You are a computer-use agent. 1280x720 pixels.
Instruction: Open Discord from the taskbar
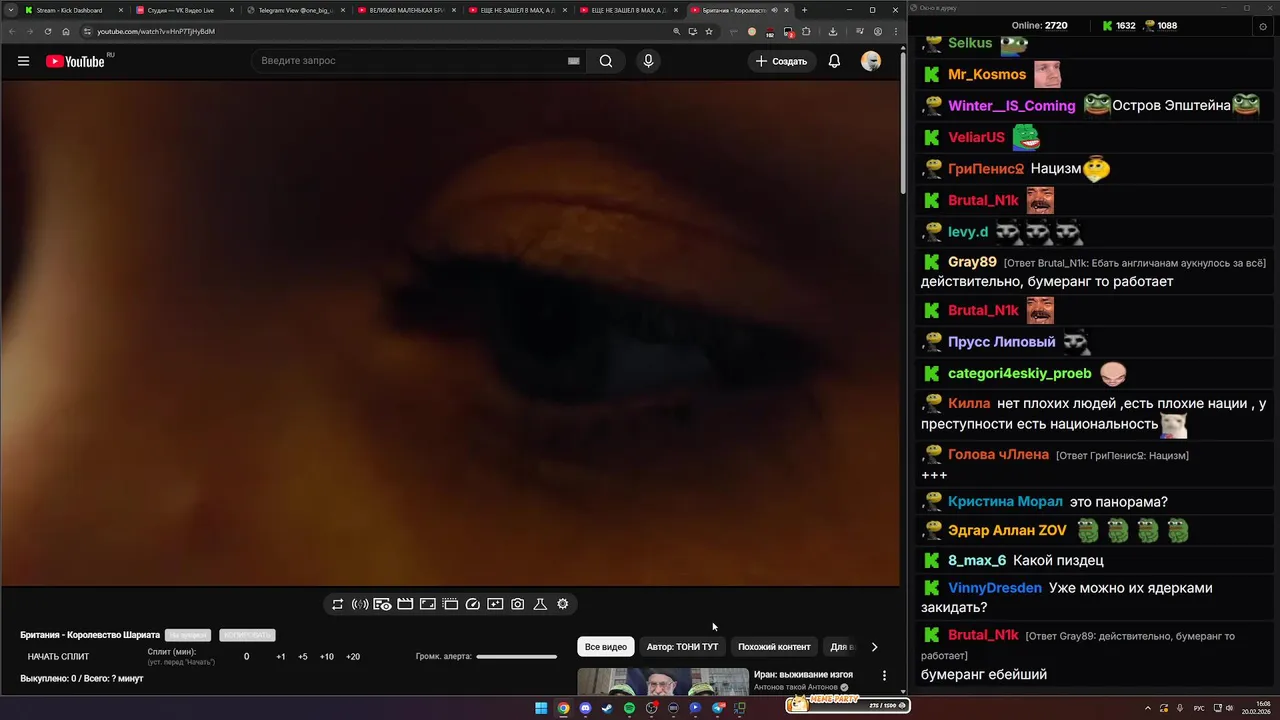click(x=585, y=708)
